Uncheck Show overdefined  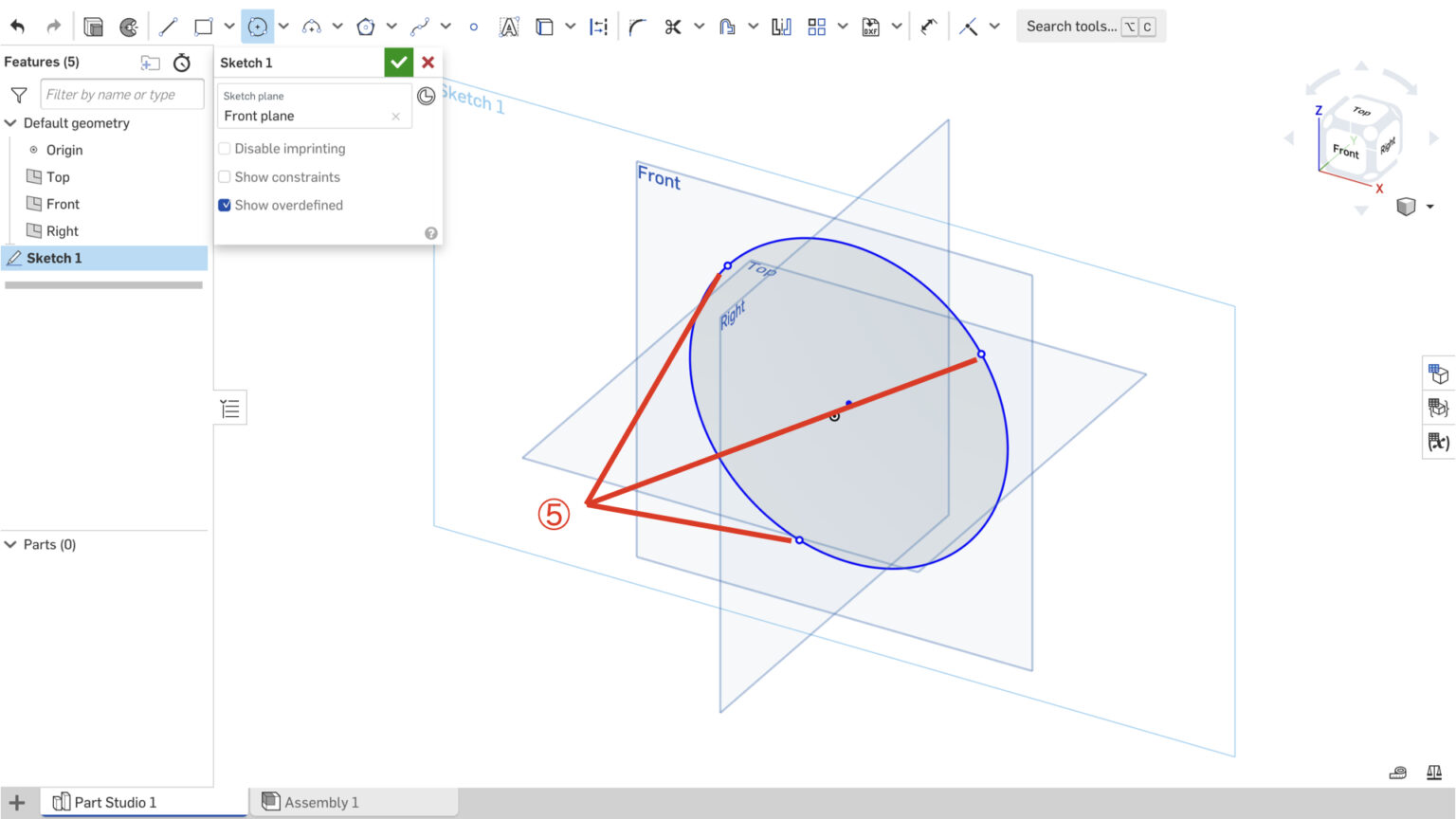[x=224, y=205]
